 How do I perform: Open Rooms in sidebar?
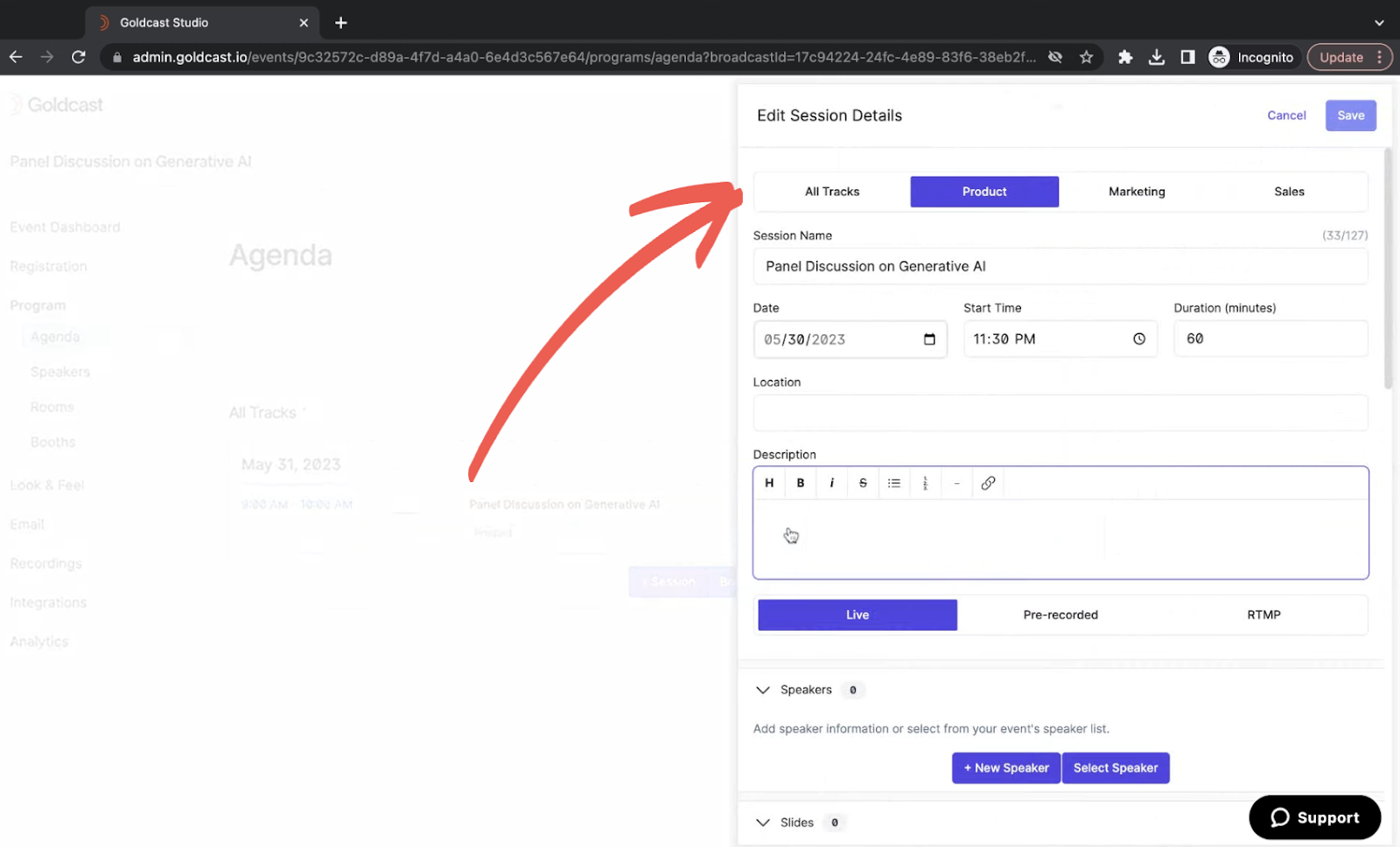click(x=52, y=407)
